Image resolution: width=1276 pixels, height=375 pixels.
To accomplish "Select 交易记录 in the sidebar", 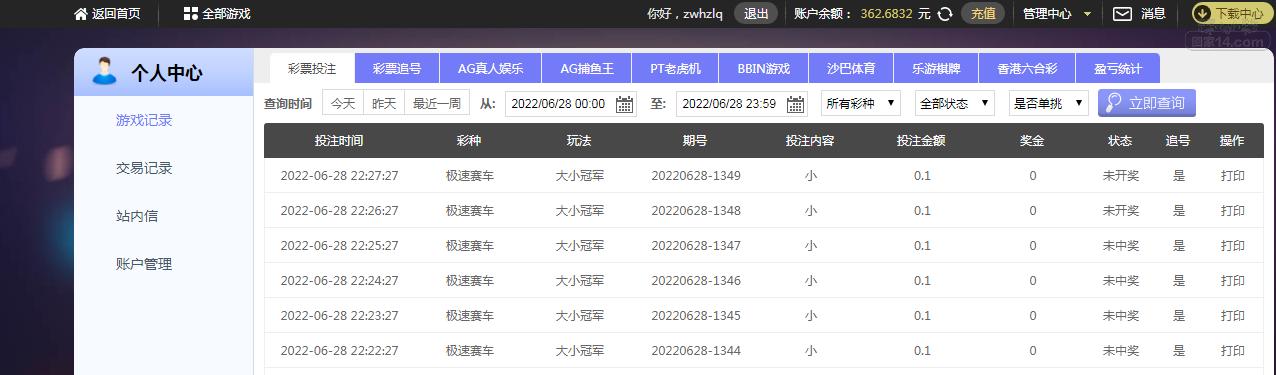I will click(x=144, y=168).
